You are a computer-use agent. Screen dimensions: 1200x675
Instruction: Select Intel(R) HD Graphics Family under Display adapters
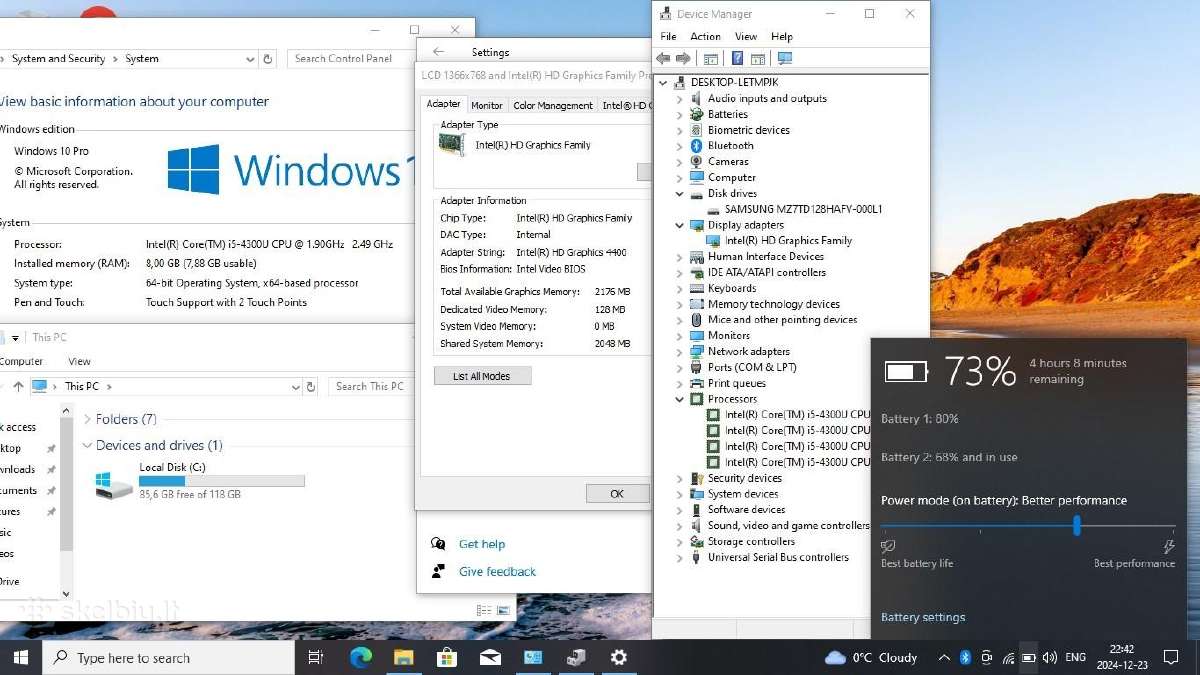pyautogui.click(x=788, y=240)
